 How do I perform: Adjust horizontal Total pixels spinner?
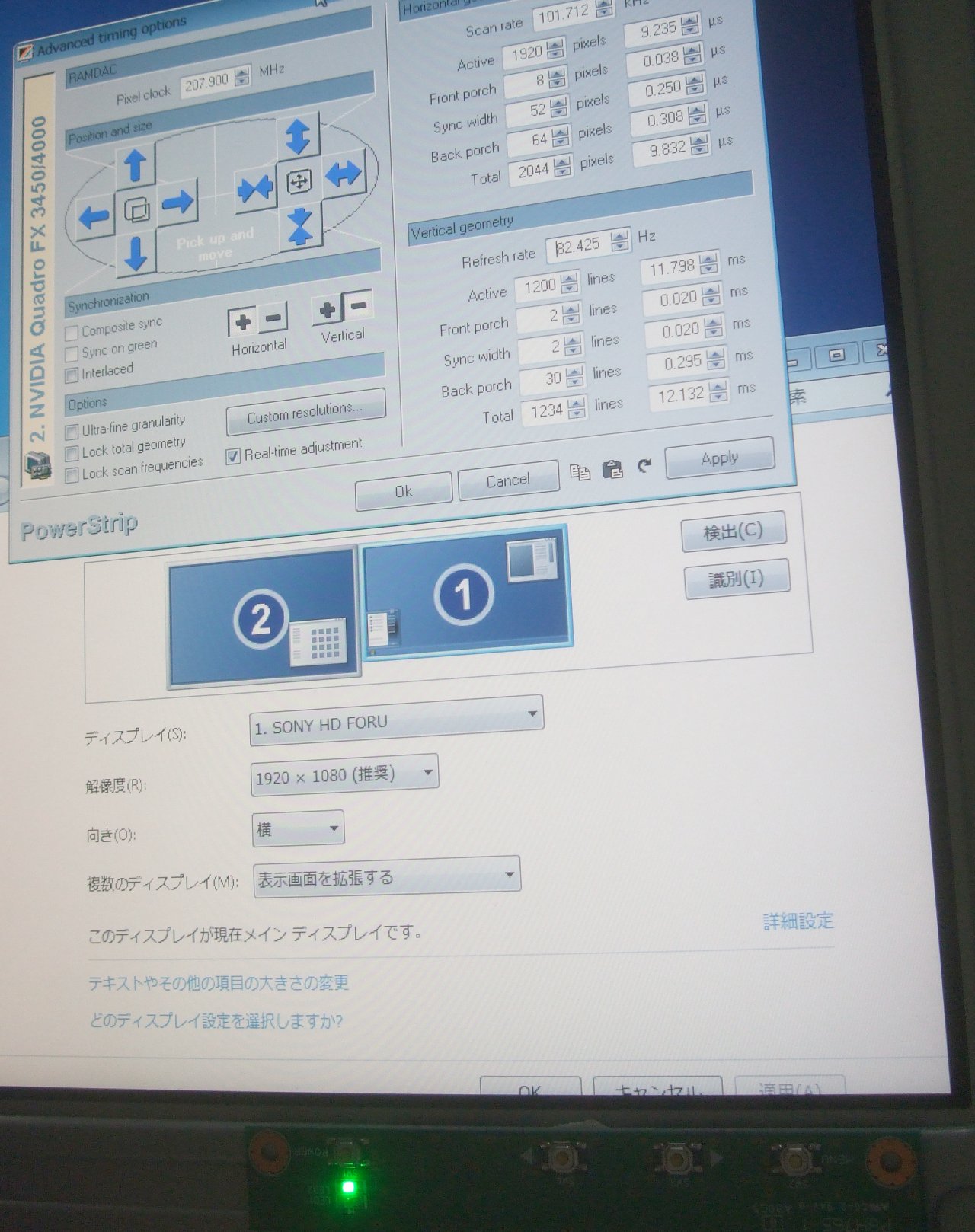(x=562, y=165)
